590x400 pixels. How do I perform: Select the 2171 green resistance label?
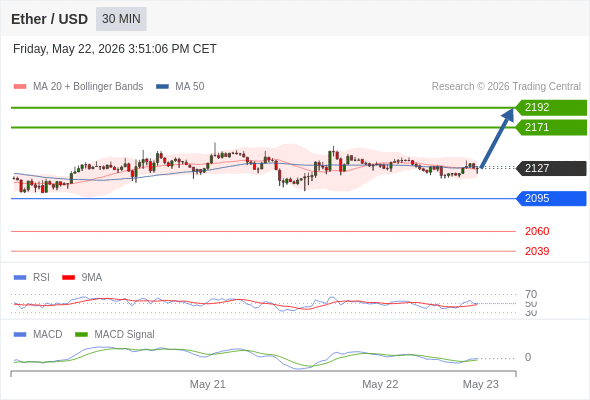click(x=551, y=128)
